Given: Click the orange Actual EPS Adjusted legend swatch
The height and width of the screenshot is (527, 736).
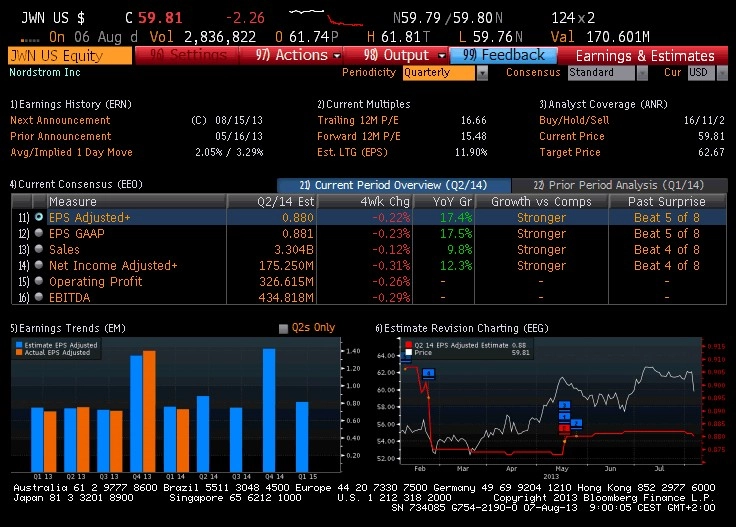Looking at the screenshot, I should 19,352.
